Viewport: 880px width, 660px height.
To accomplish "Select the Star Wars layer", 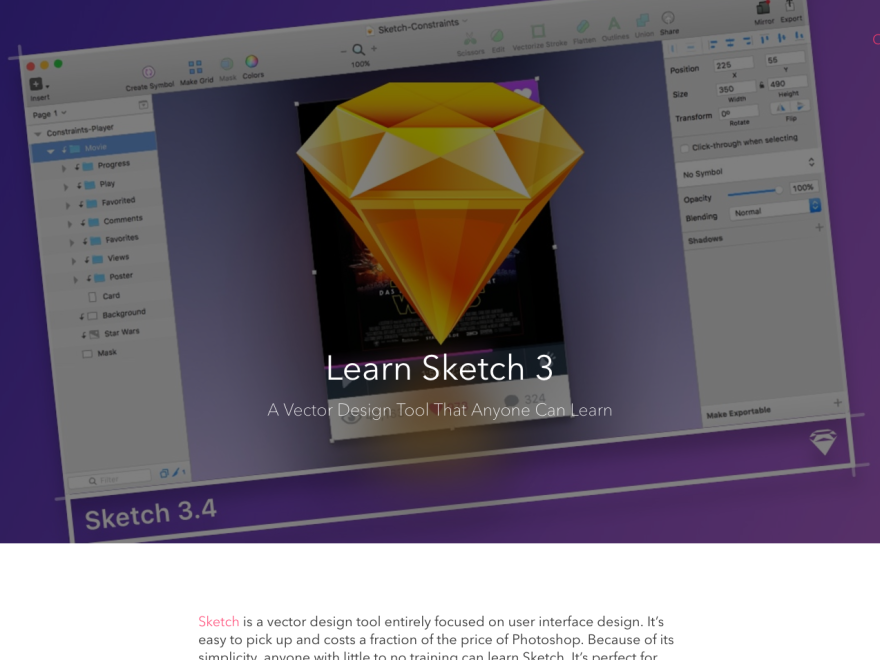I will (x=121, y=332).
